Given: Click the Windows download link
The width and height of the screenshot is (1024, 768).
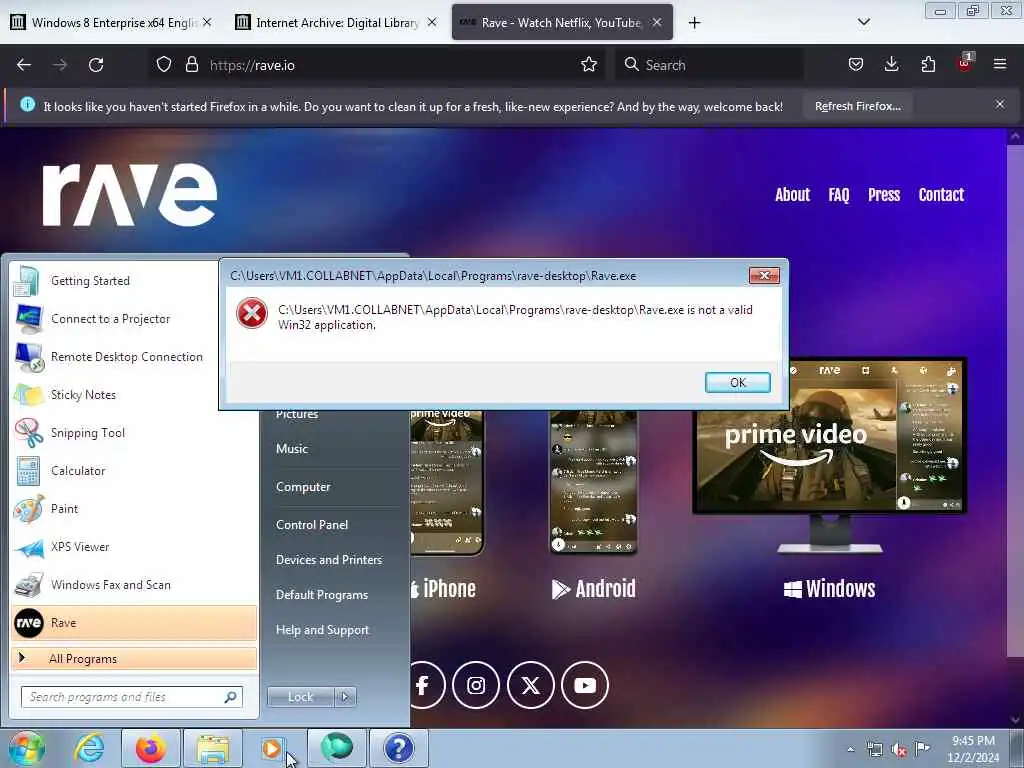Looking at the screenshot, I should click(829, 589).
